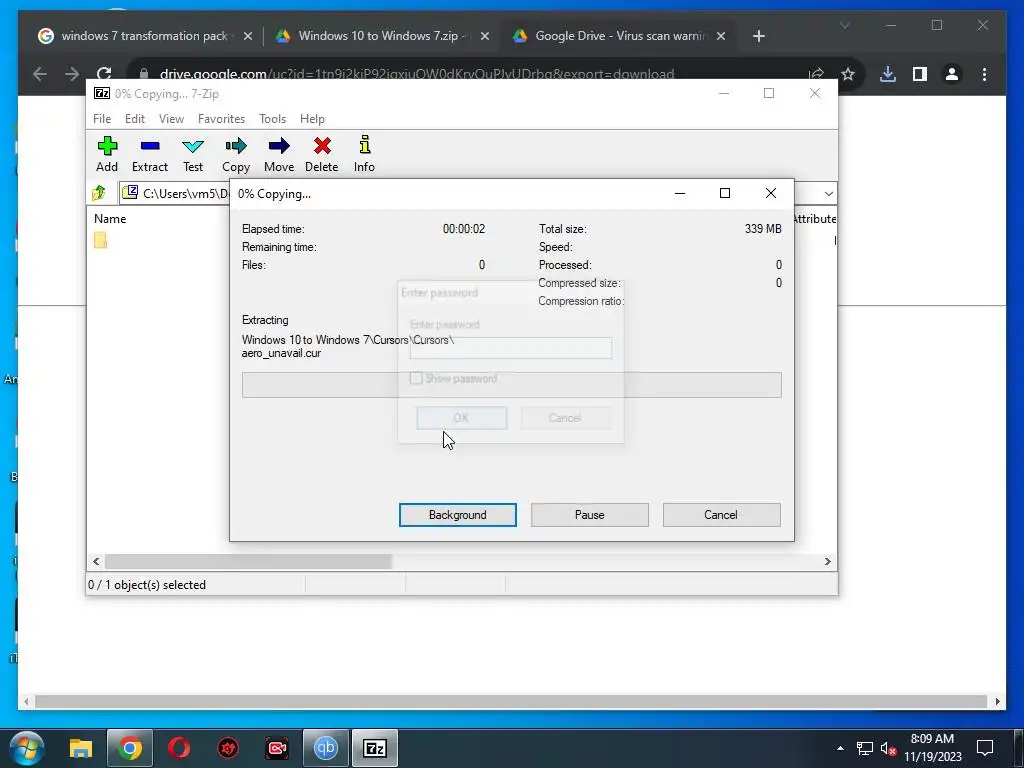Screen dimensions: 1024x768
Task: Open the notification center icon
Action: click(985, 748)
